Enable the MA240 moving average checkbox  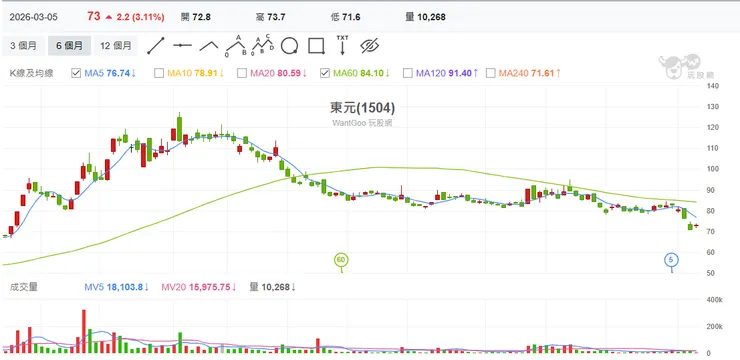click(x=491, y=73)
